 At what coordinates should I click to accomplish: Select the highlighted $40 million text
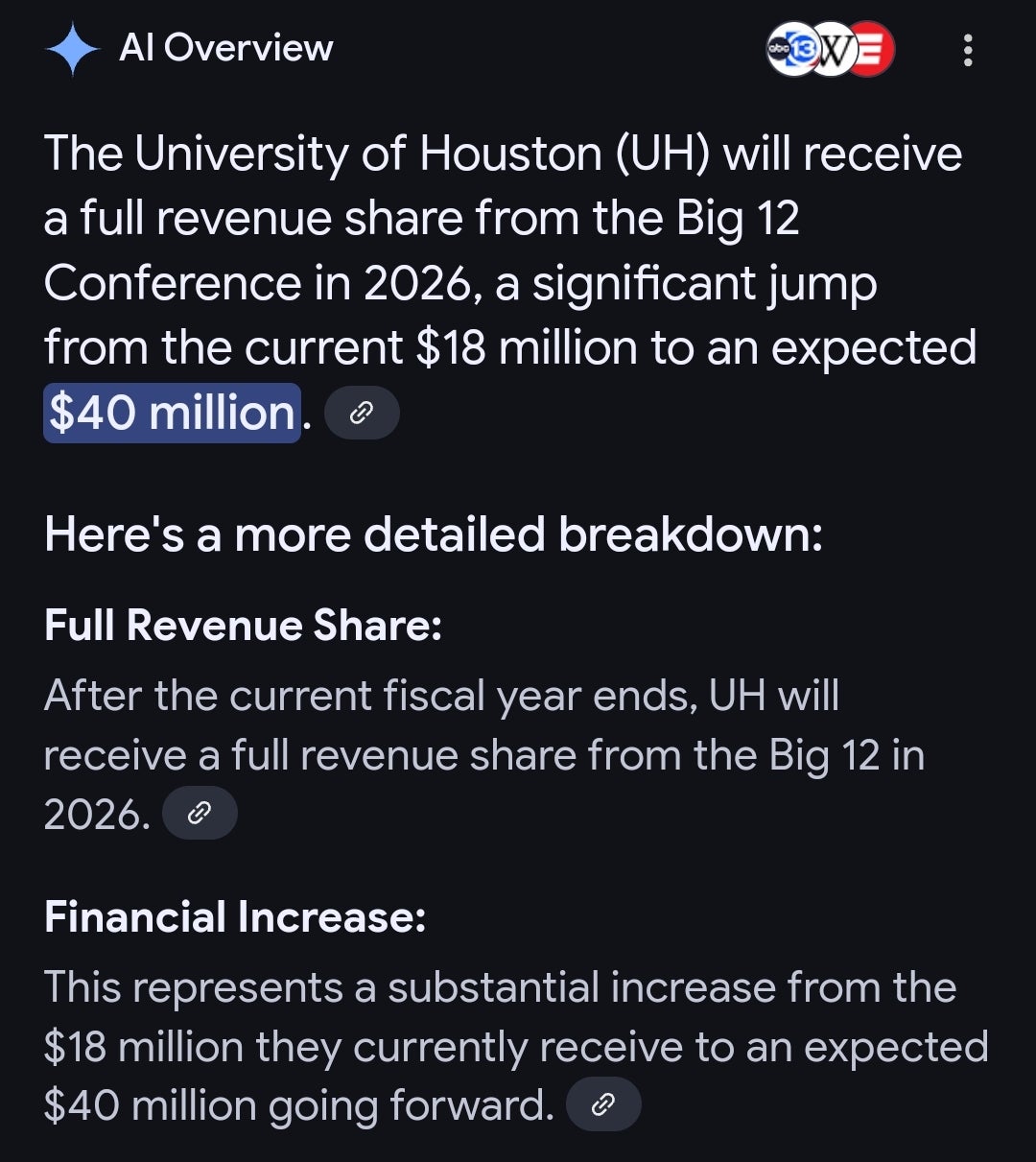[172, 414]
